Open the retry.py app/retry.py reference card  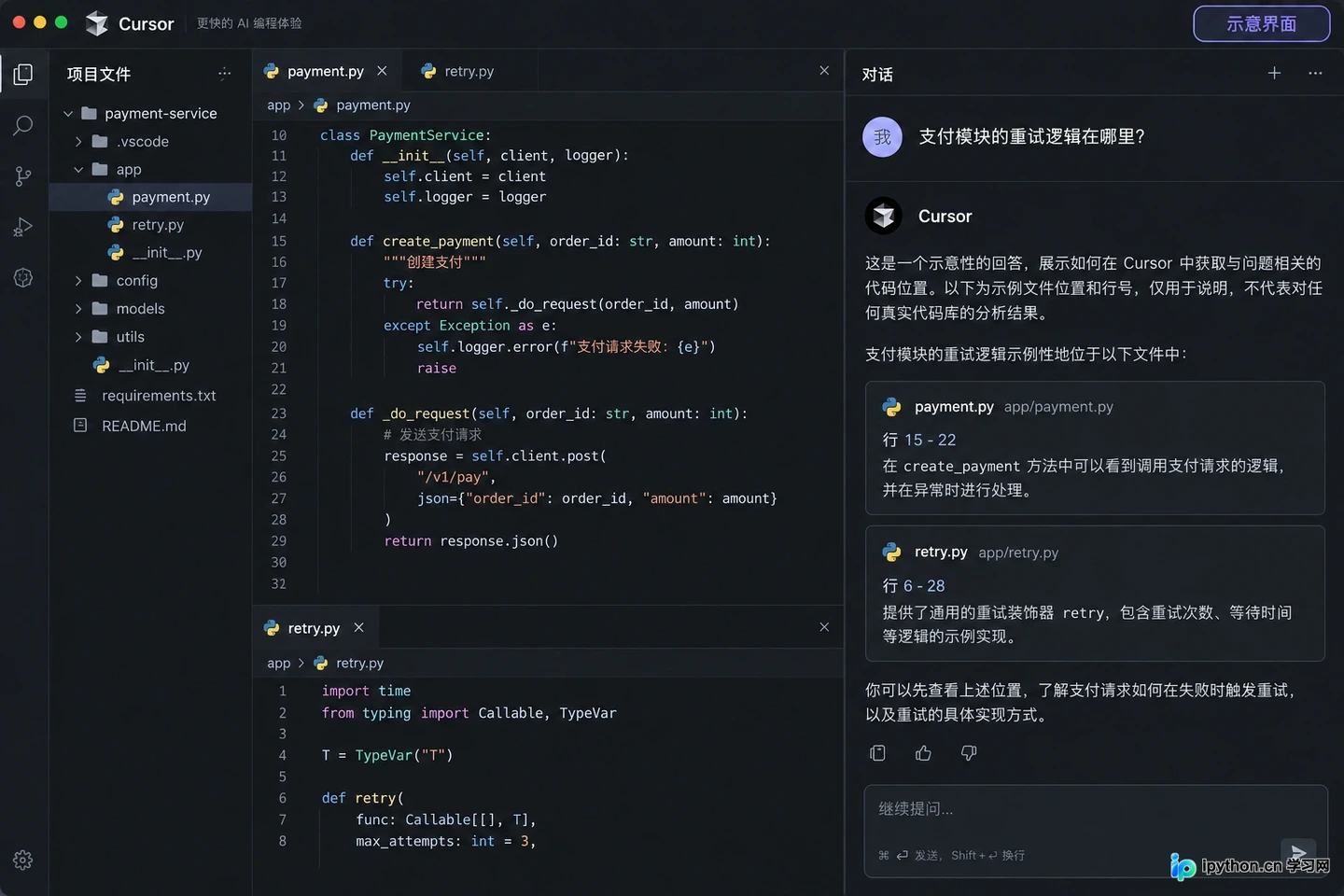coord(1095,594)
